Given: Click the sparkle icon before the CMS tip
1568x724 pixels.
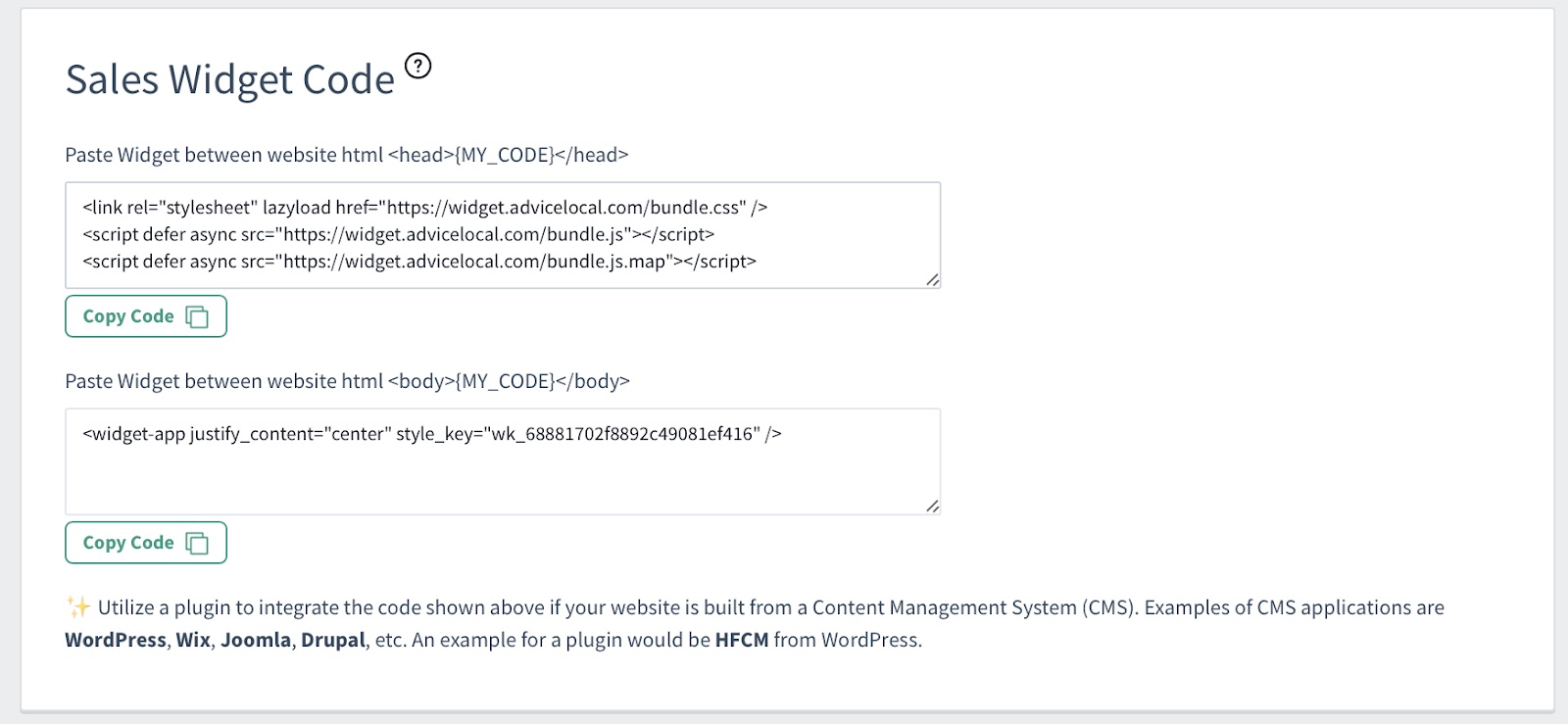Looking at the screenshot, I should (77, 607).
